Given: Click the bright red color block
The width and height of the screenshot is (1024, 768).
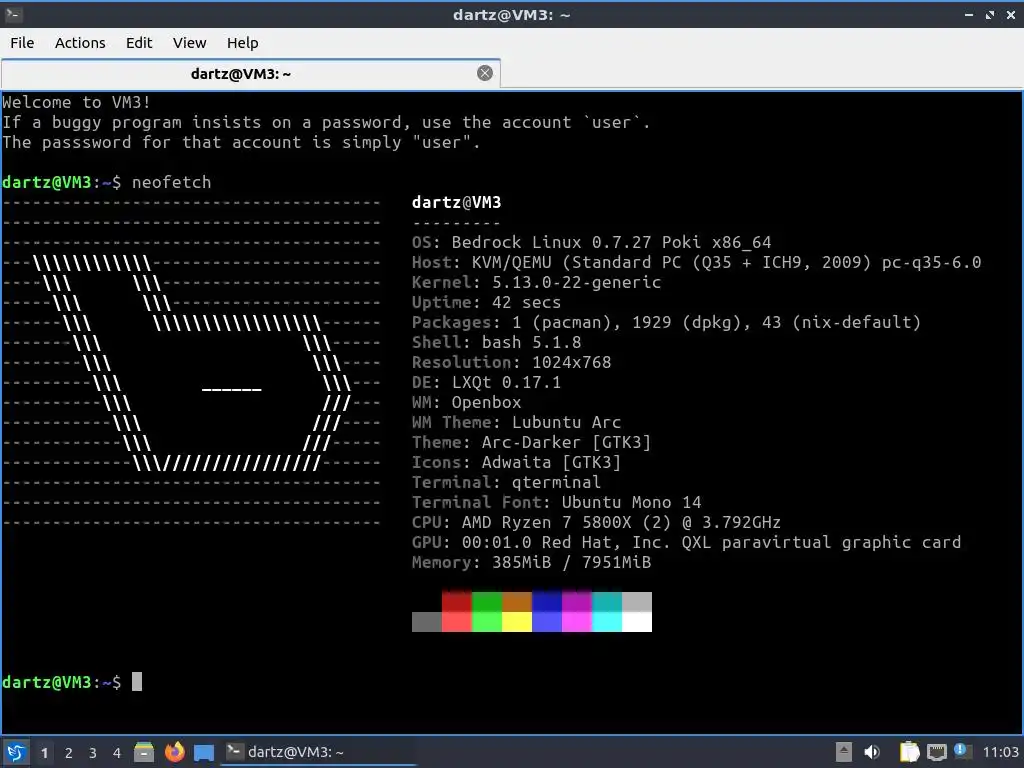Looking at the screenshot, I should pyautogui.click(x=456, y=622).
